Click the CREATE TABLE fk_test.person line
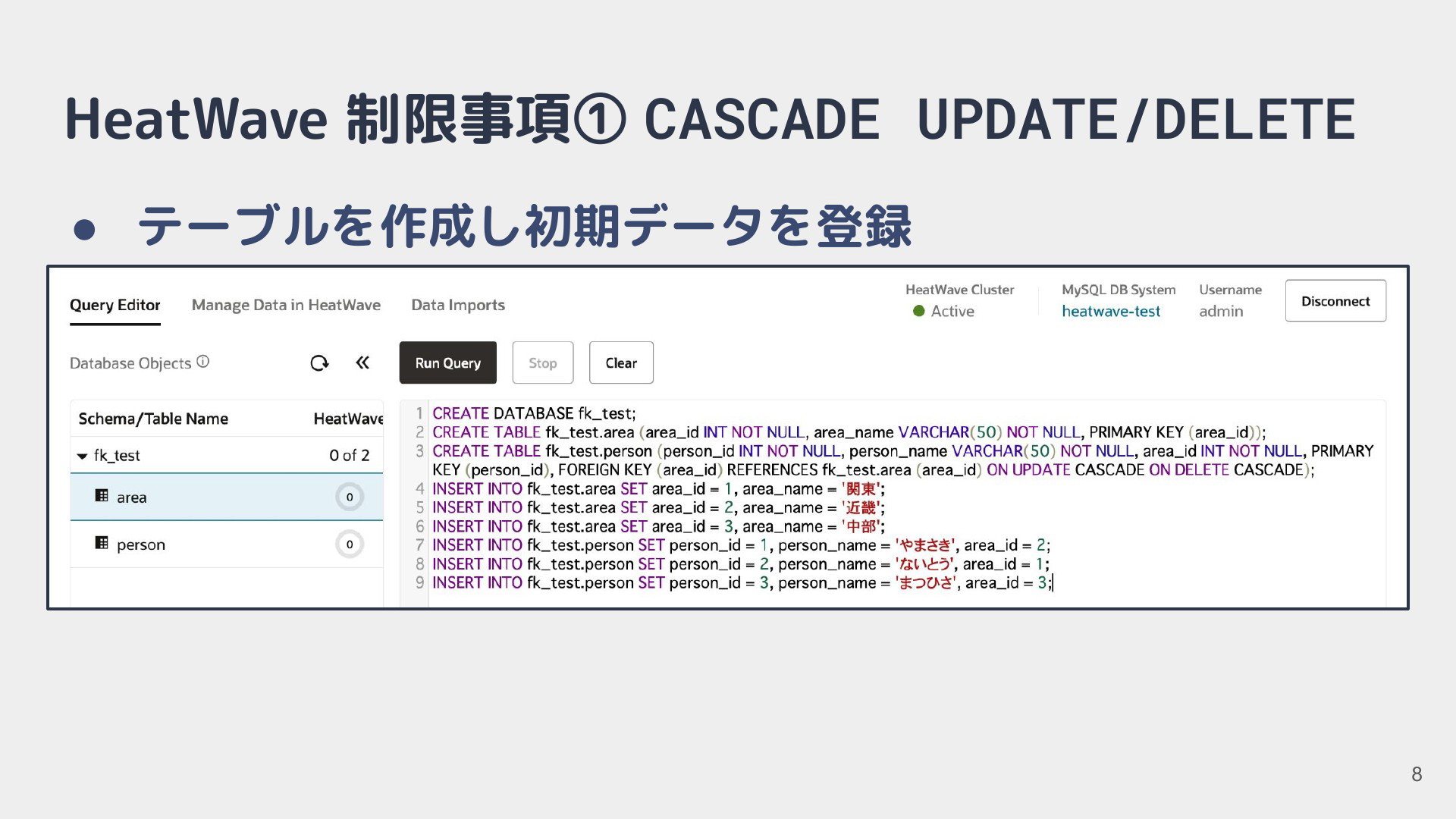The image size is (1456, 819). 902,451
